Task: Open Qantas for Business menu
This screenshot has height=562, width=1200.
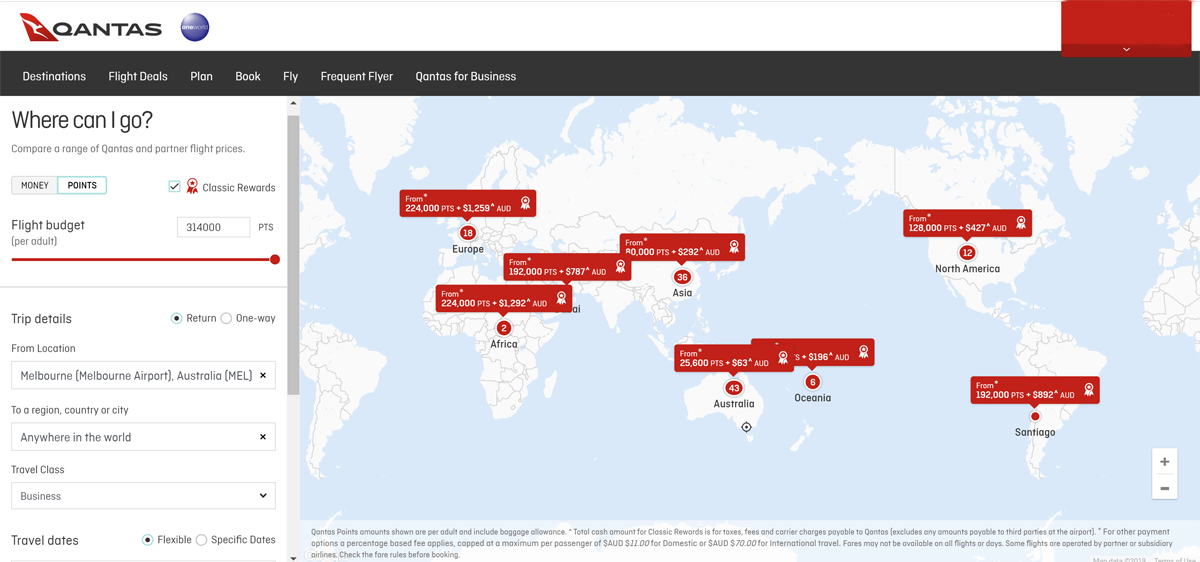Action: tap(466, 76)
